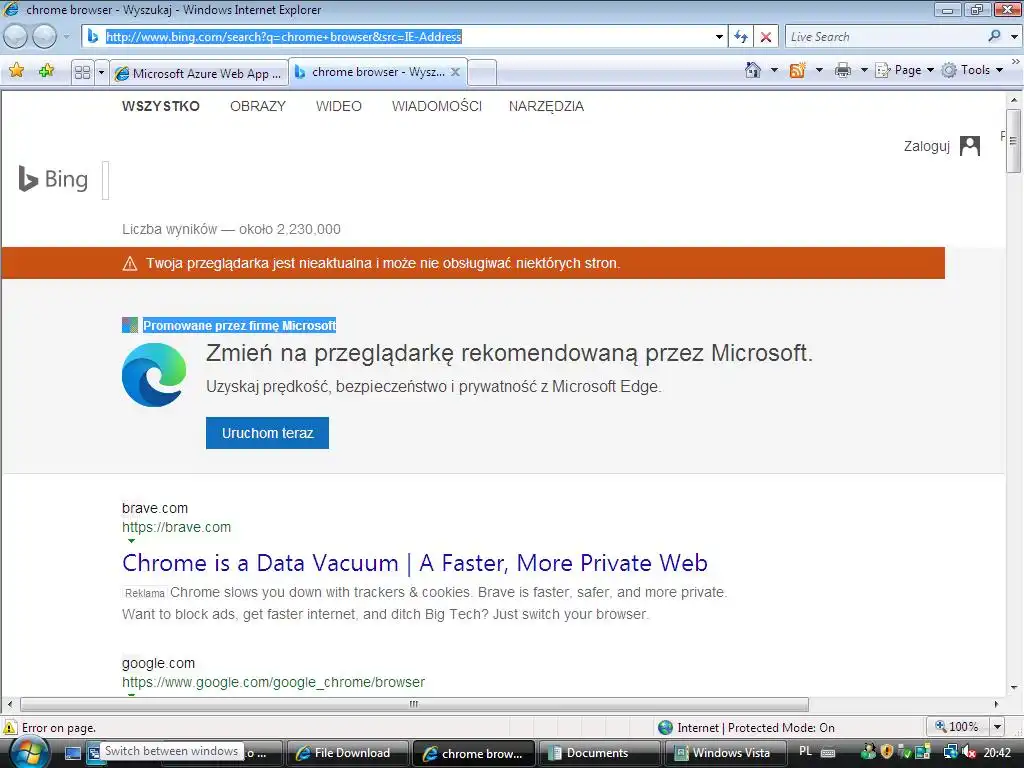This screenshot has height=768, width=1024.
Task: Click the Uruchom teraz button
Action: 267,433
